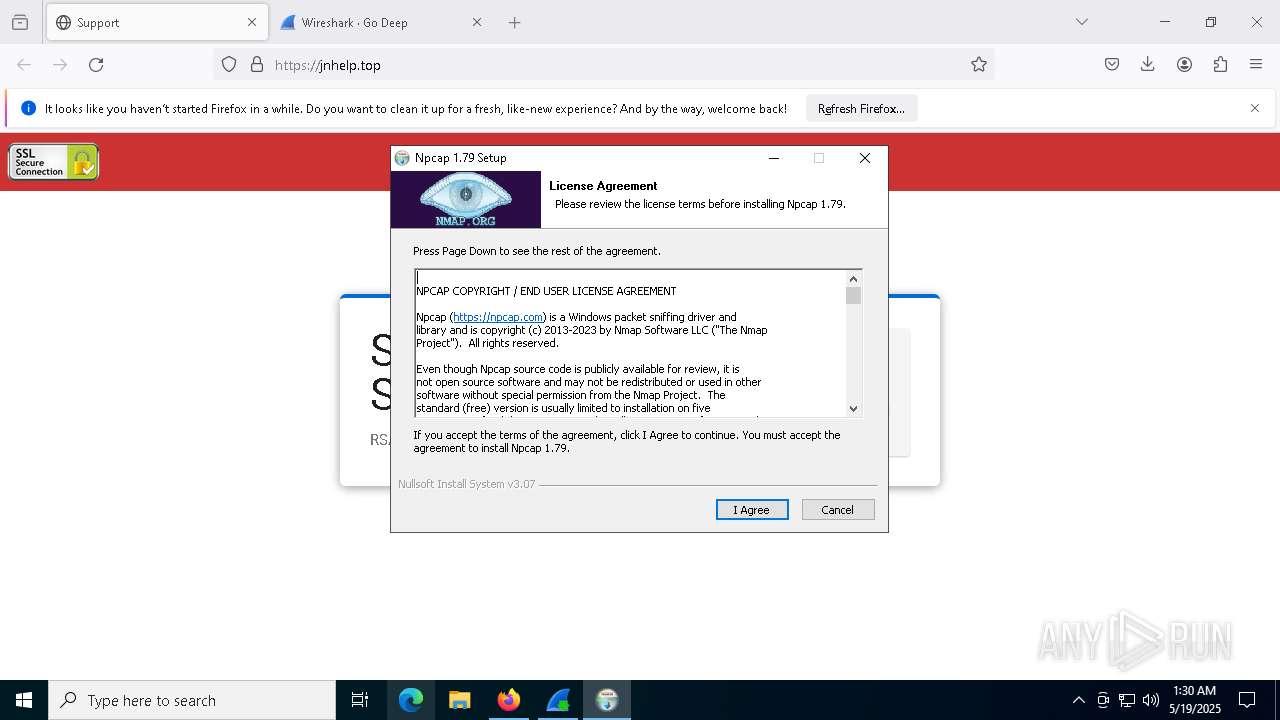Close the Npcap 1.79 Setup dialog
1280x720 pixels.
click(x=865, y=158)
